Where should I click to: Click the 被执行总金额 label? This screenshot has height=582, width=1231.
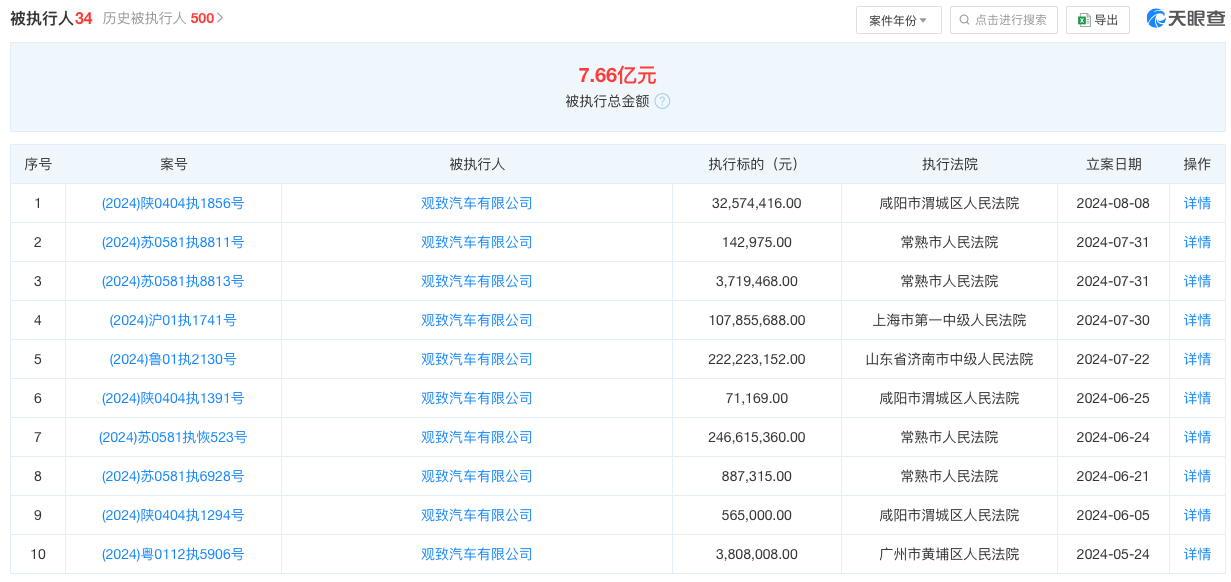(607, 101)
